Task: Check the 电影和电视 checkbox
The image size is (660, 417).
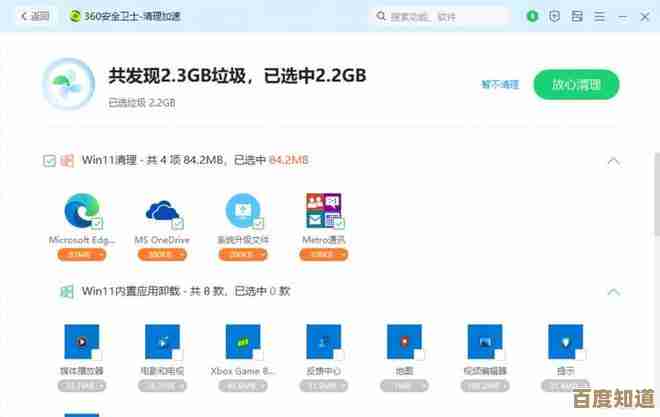Action: point(178,355)
